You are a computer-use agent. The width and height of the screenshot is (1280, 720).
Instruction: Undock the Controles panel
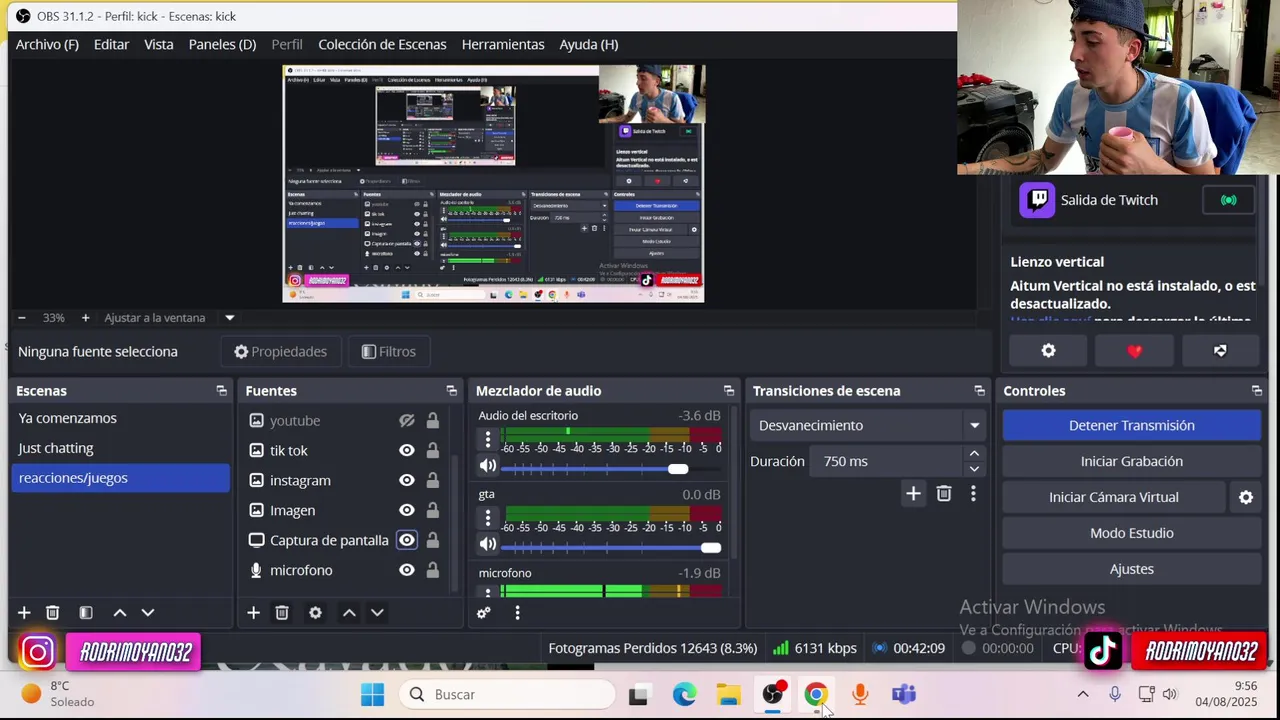coord(1256,391)
